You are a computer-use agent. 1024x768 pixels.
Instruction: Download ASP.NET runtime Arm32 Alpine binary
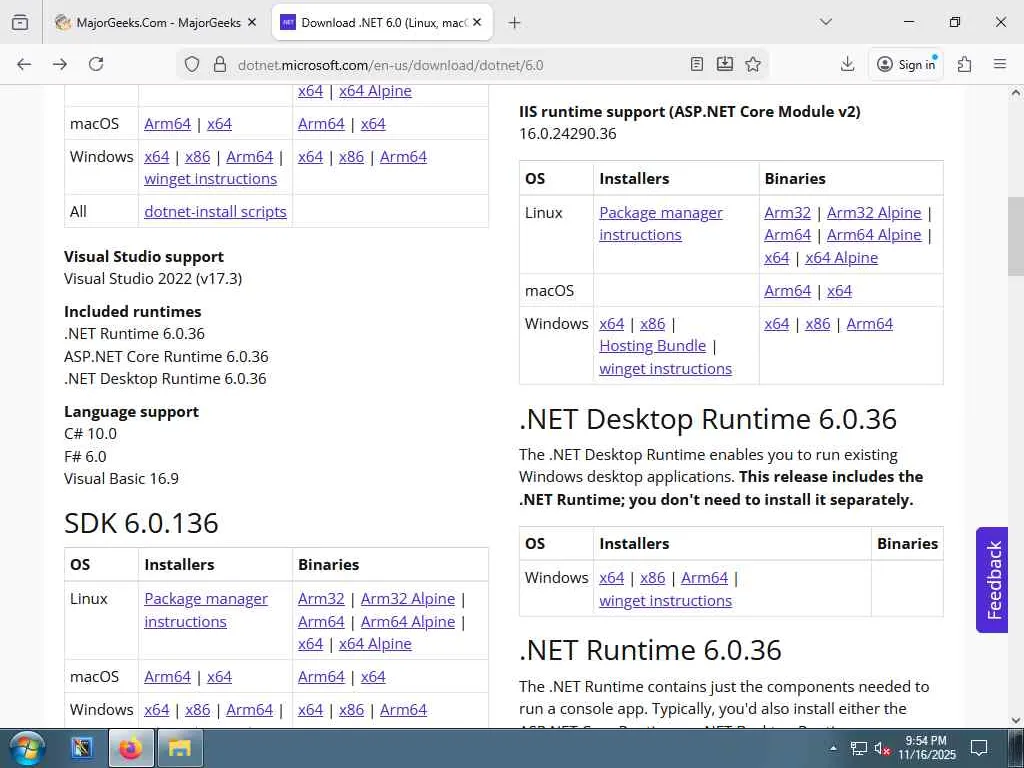click(874, 212)
